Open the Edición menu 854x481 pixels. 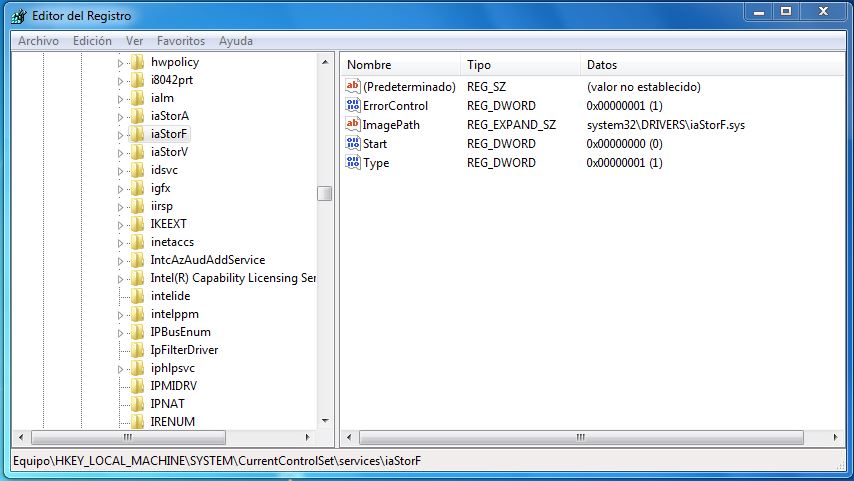92,41
